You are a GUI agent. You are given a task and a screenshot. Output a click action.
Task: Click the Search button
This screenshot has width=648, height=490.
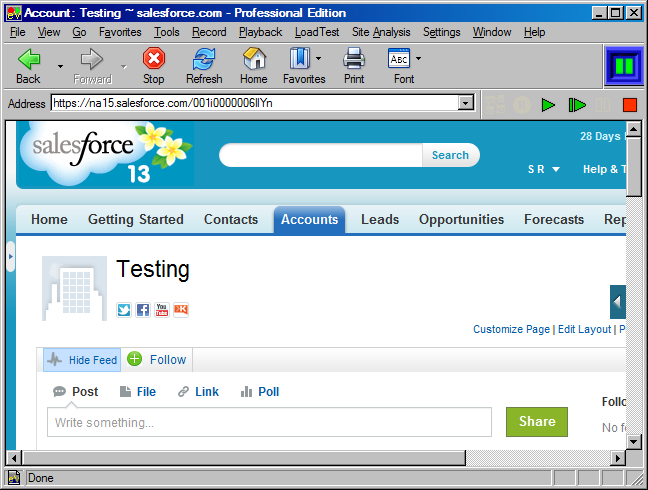click(450, 155)
